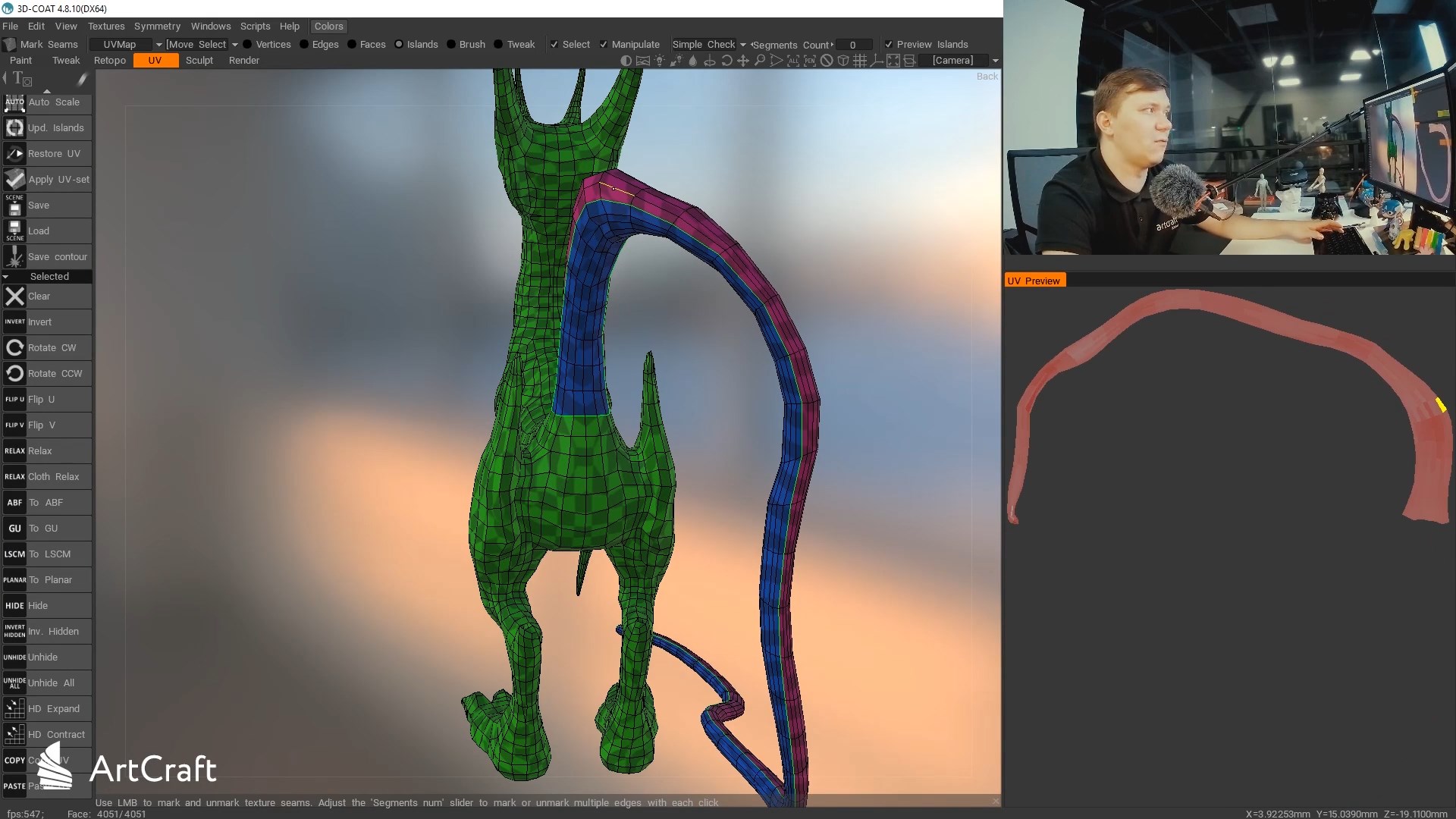The height and width of the screenshot is (819, 1456).
Task: Click the pan camera arrows icon
Action: tap(743, 61)
